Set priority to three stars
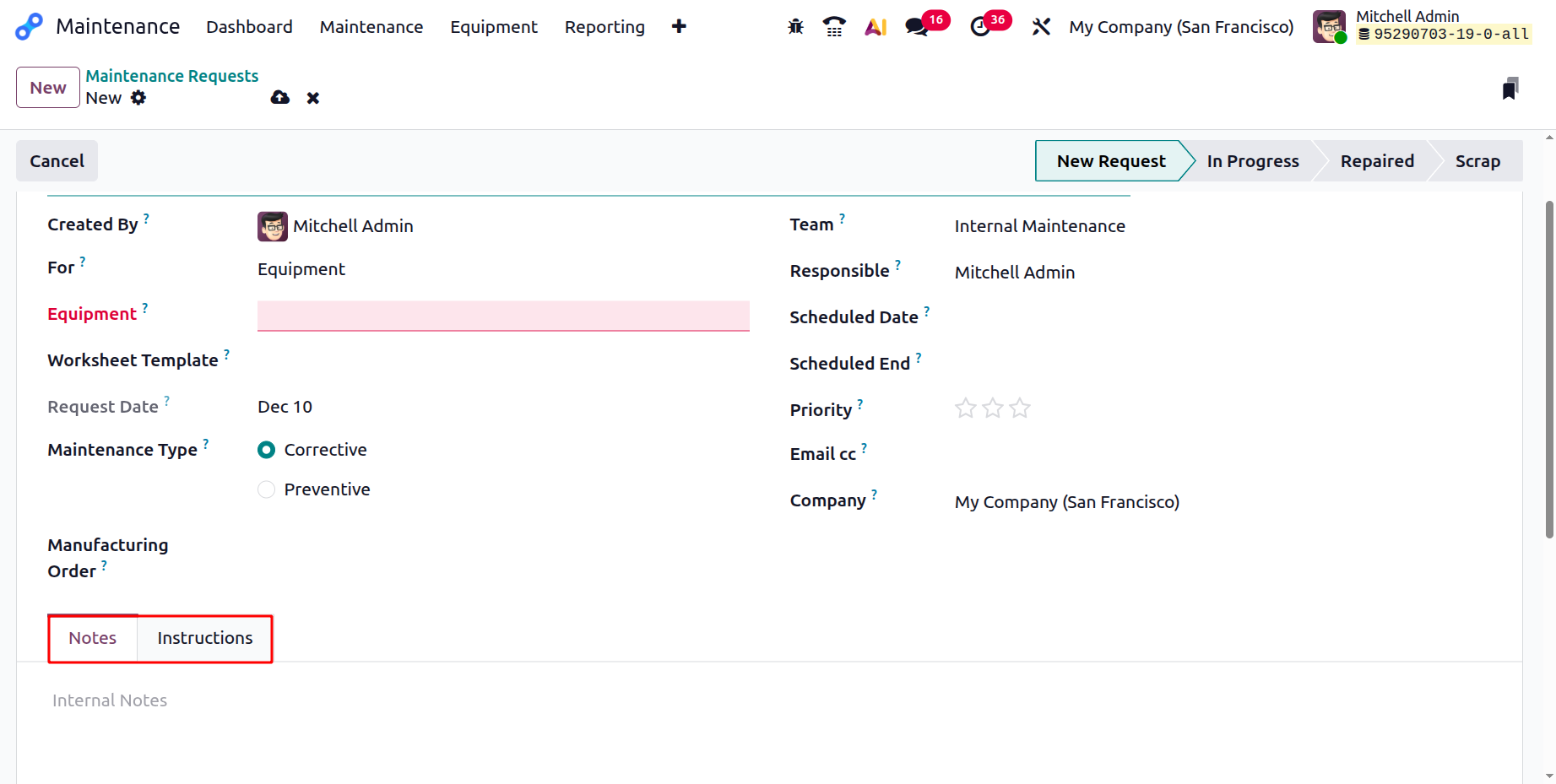The height and width of the screenshot is (784, 1556). pyautogui.click(x=1020, y=408)
